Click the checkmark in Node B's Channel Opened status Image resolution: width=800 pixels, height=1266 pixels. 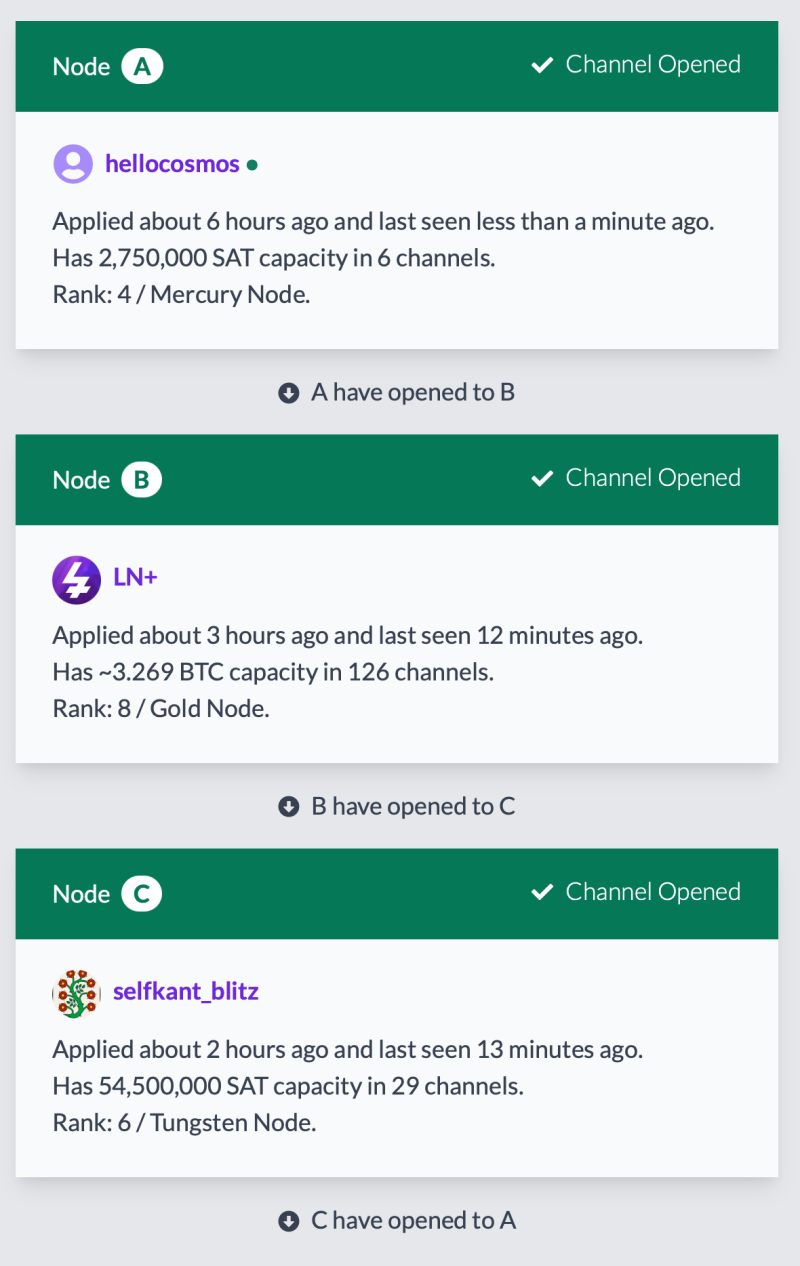(542, 479)
